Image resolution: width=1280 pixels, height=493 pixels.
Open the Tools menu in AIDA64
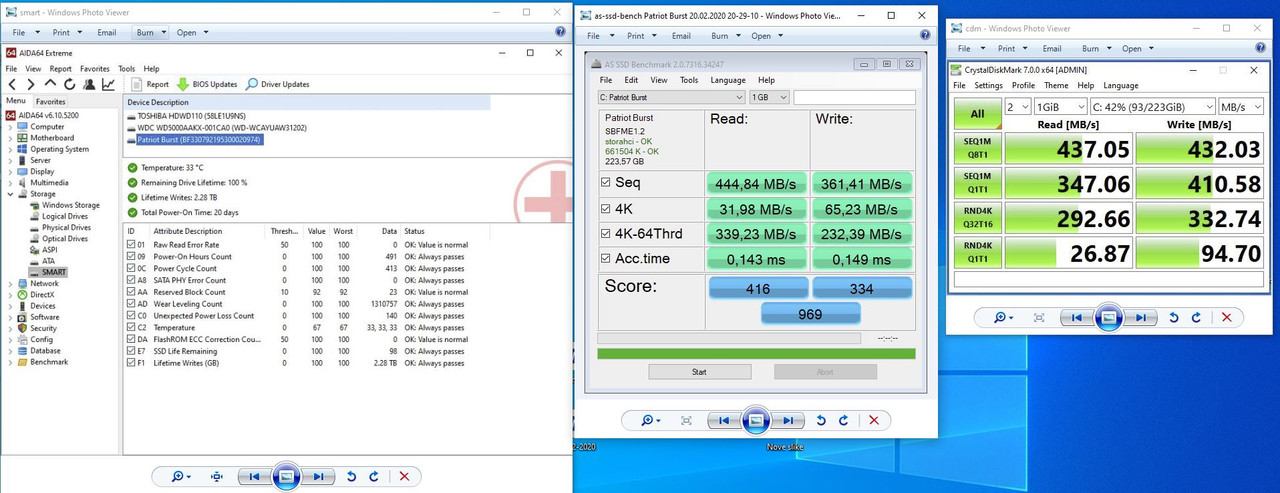127,69
